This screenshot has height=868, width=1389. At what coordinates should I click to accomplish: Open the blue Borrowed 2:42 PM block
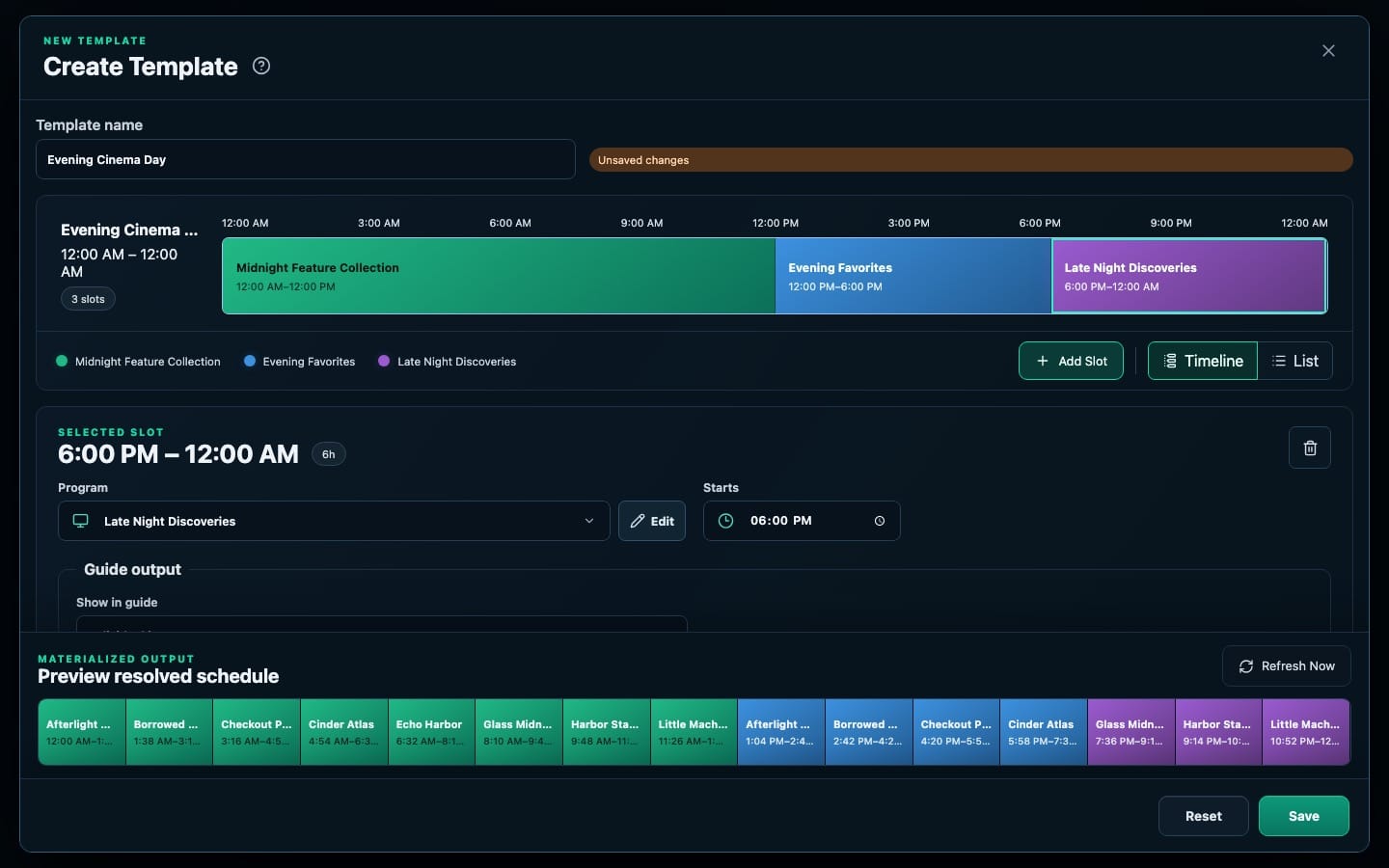(x=869, y=732)
